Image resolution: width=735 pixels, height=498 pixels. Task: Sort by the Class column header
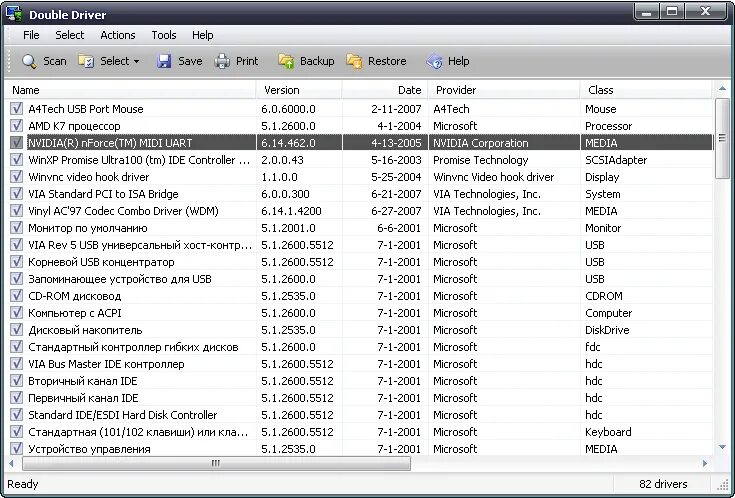click(x=646, y=90)
